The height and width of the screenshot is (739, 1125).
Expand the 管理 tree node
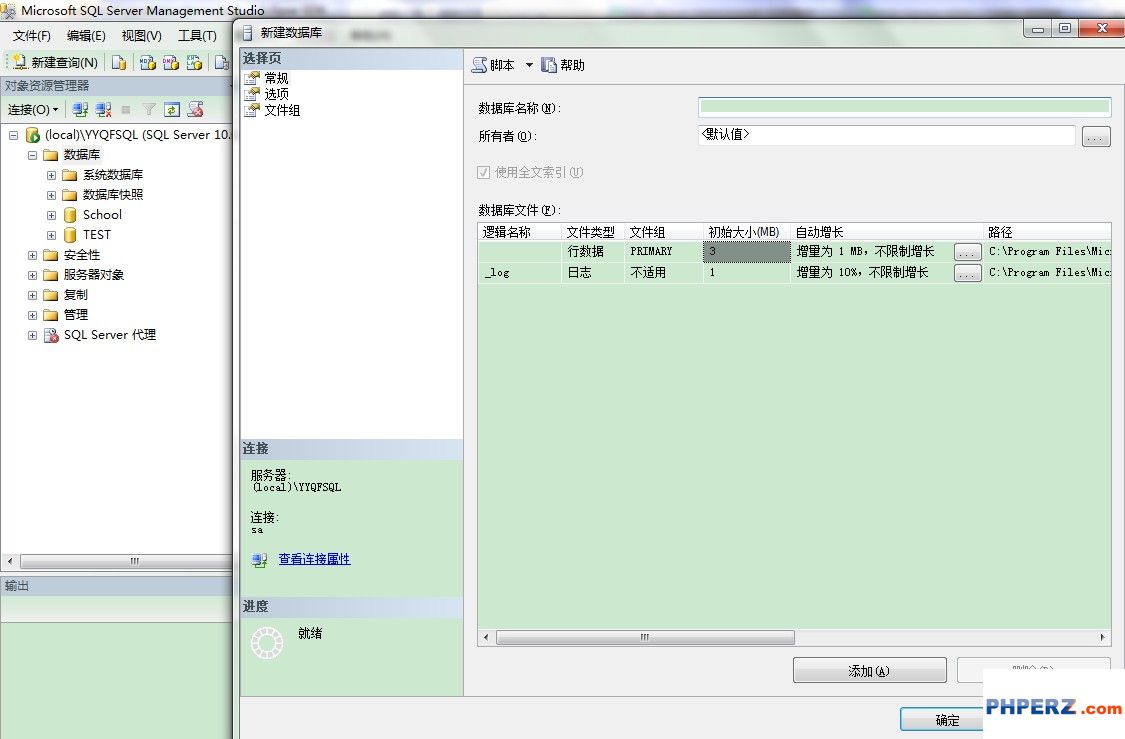(32, 315)
